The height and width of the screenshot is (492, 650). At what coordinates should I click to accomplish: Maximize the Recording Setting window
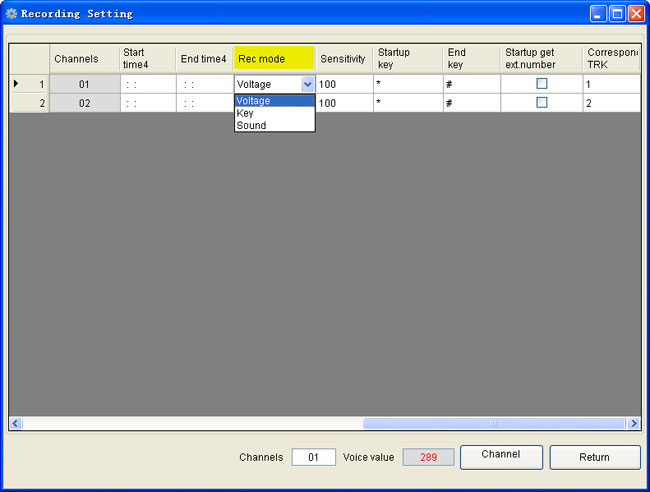tap(616, 14)
